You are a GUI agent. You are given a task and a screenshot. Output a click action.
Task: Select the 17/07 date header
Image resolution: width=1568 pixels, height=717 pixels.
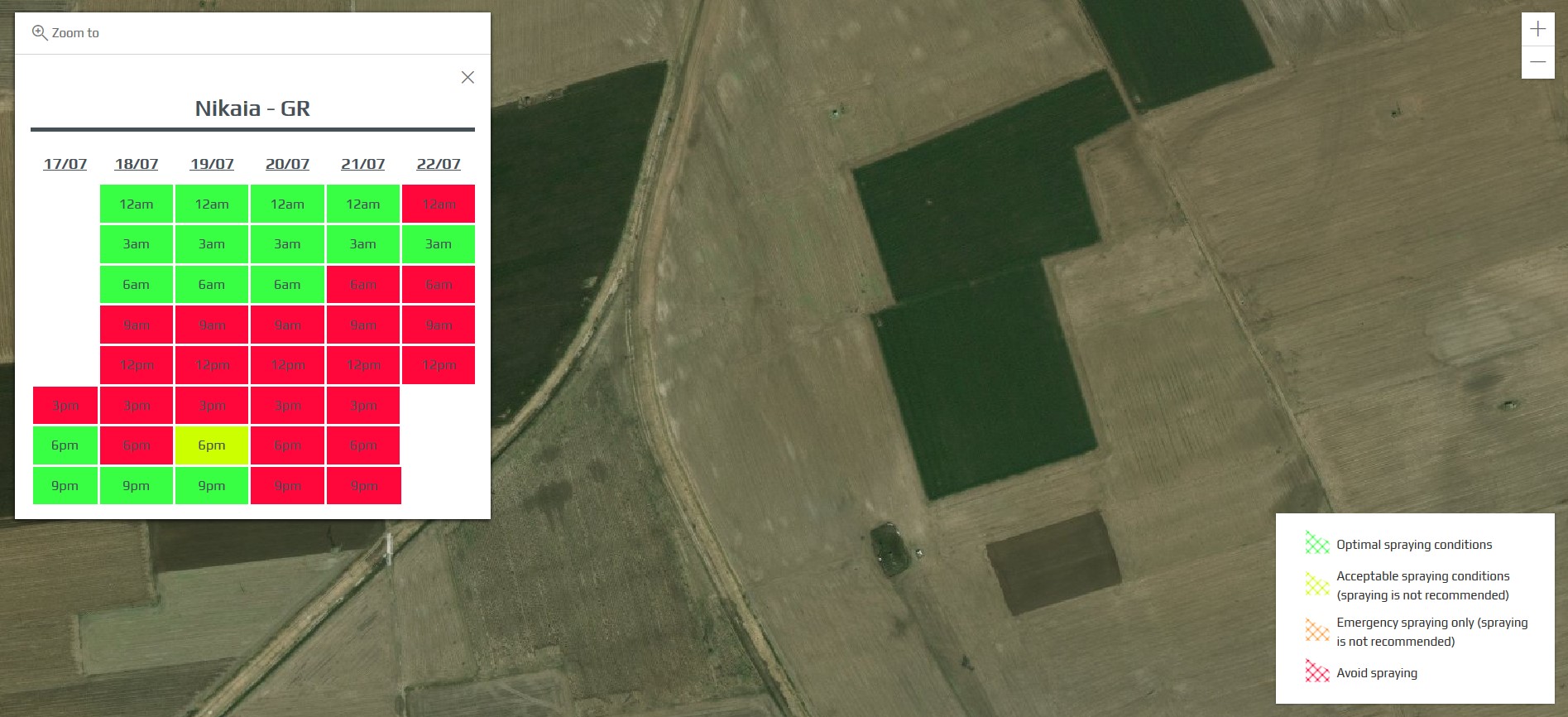65,164
